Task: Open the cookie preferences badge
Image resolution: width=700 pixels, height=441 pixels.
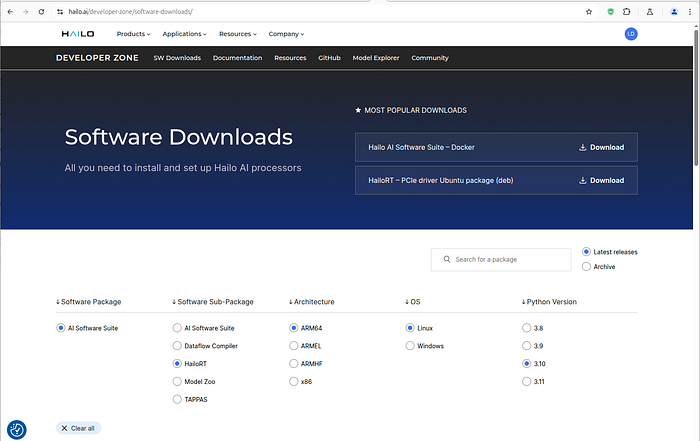Action: point(16,429)
